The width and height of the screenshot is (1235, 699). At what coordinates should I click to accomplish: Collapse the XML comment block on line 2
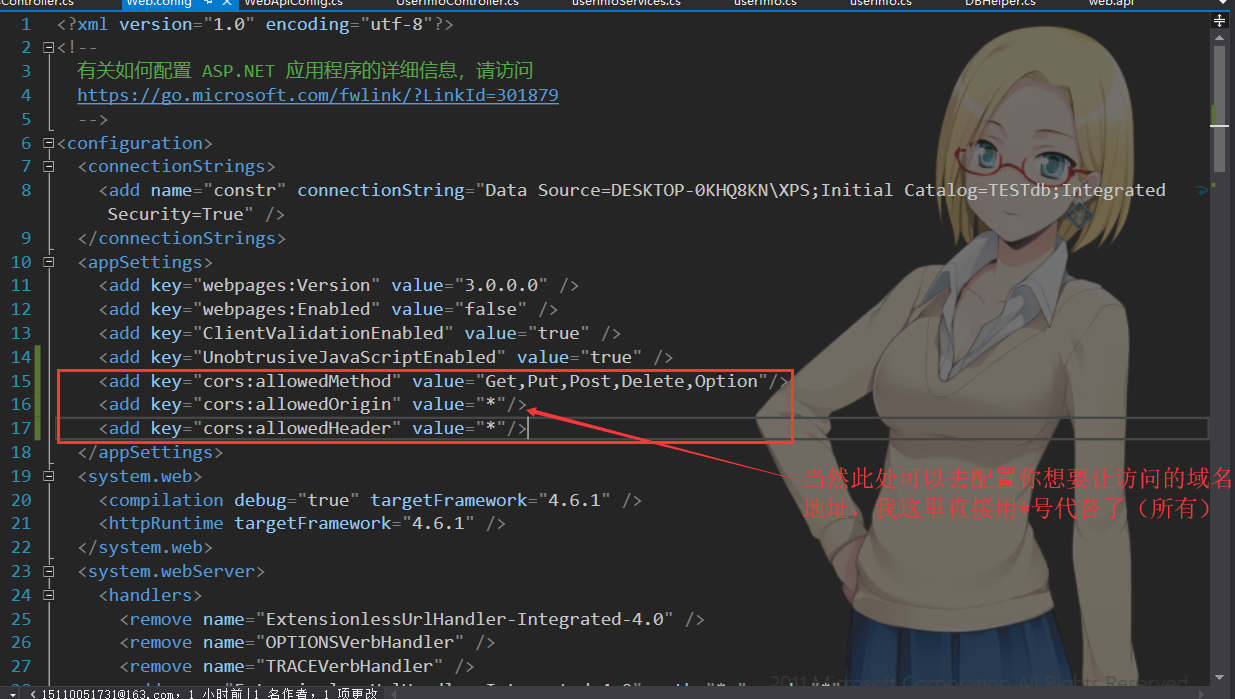click(x=49, y=47)
